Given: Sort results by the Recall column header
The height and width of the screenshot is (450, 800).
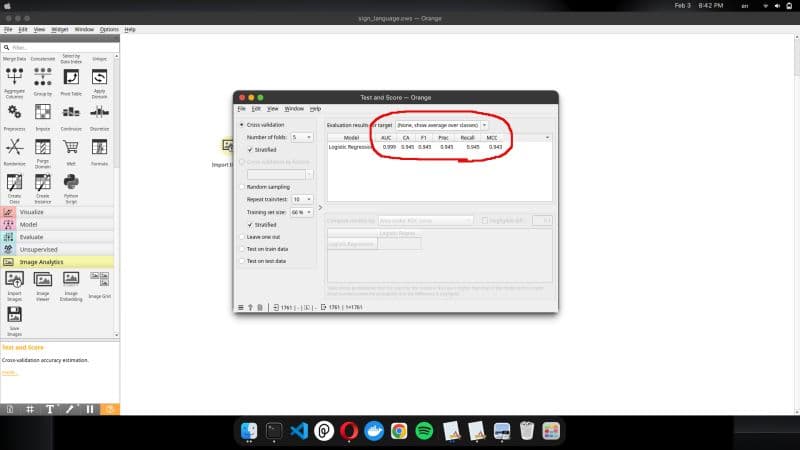Looking at the screenshot, I should point(467,138).
